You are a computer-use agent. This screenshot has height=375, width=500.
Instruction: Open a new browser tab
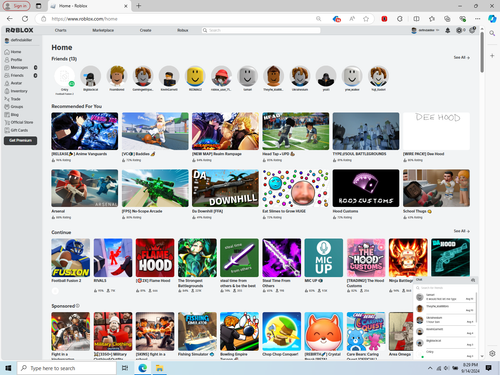(x=139, y=6)
